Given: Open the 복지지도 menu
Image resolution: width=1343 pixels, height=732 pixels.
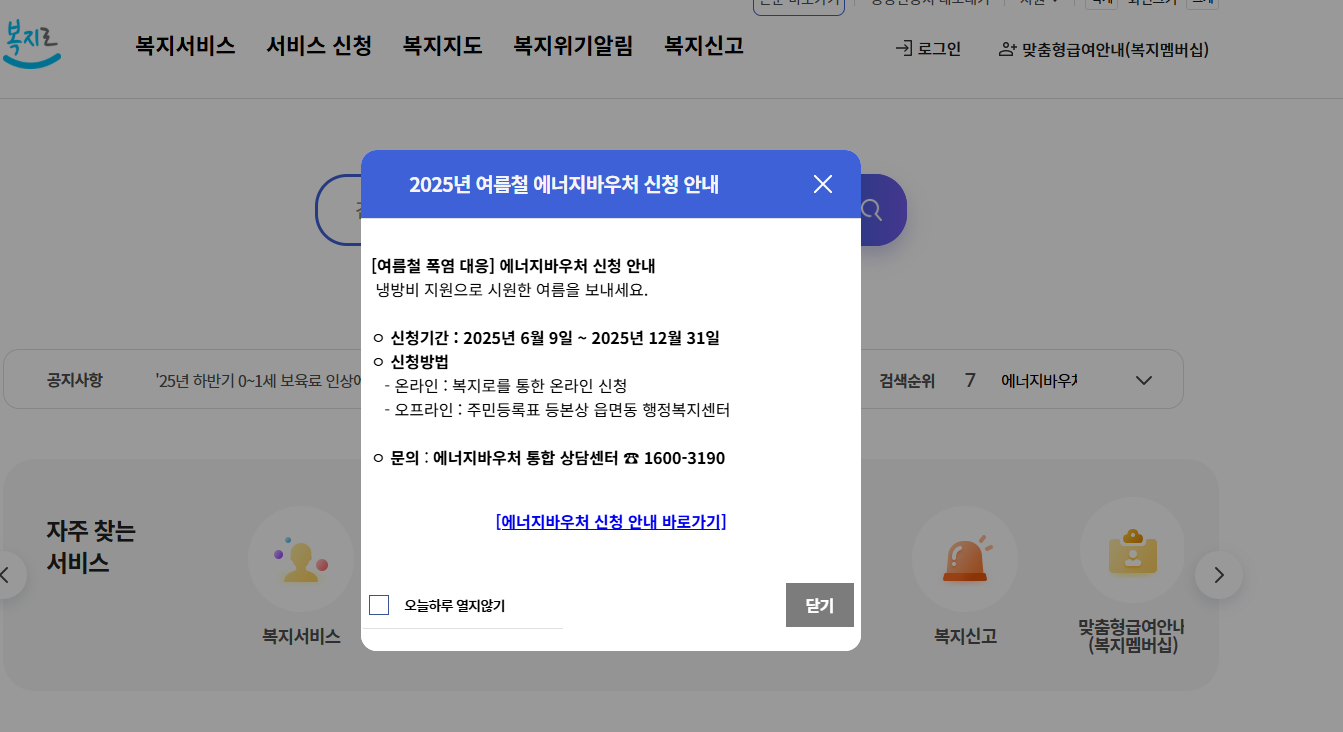Looking at the screenshot, I should 441,46.
